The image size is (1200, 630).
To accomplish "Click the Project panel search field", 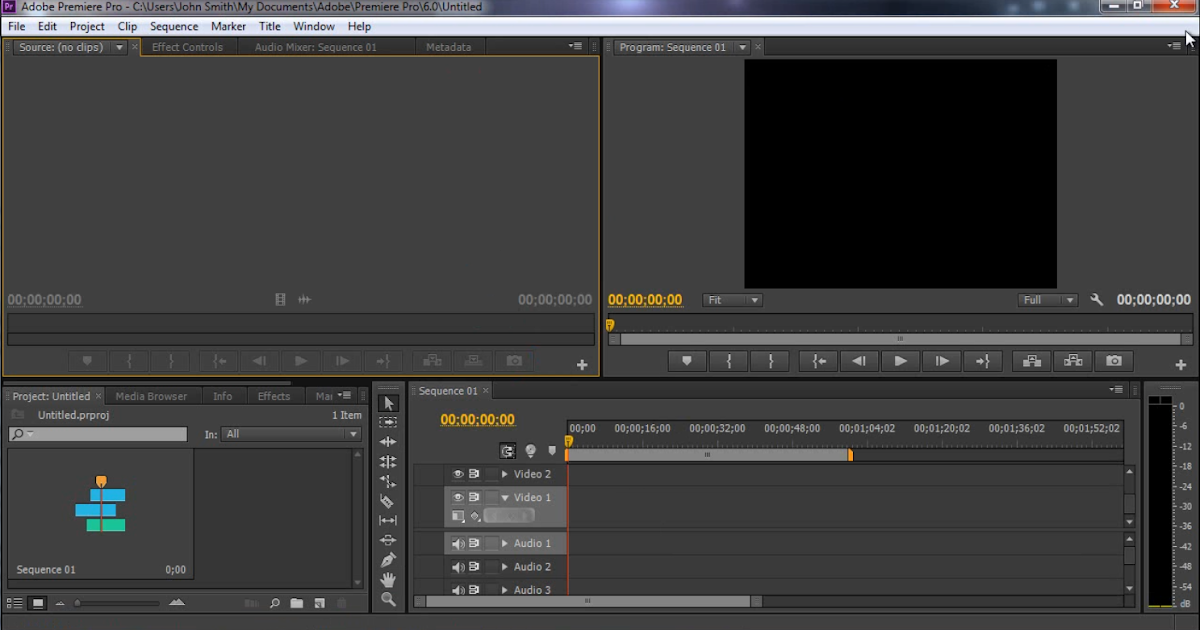I will pyautogui.click(x=97, y=434).
